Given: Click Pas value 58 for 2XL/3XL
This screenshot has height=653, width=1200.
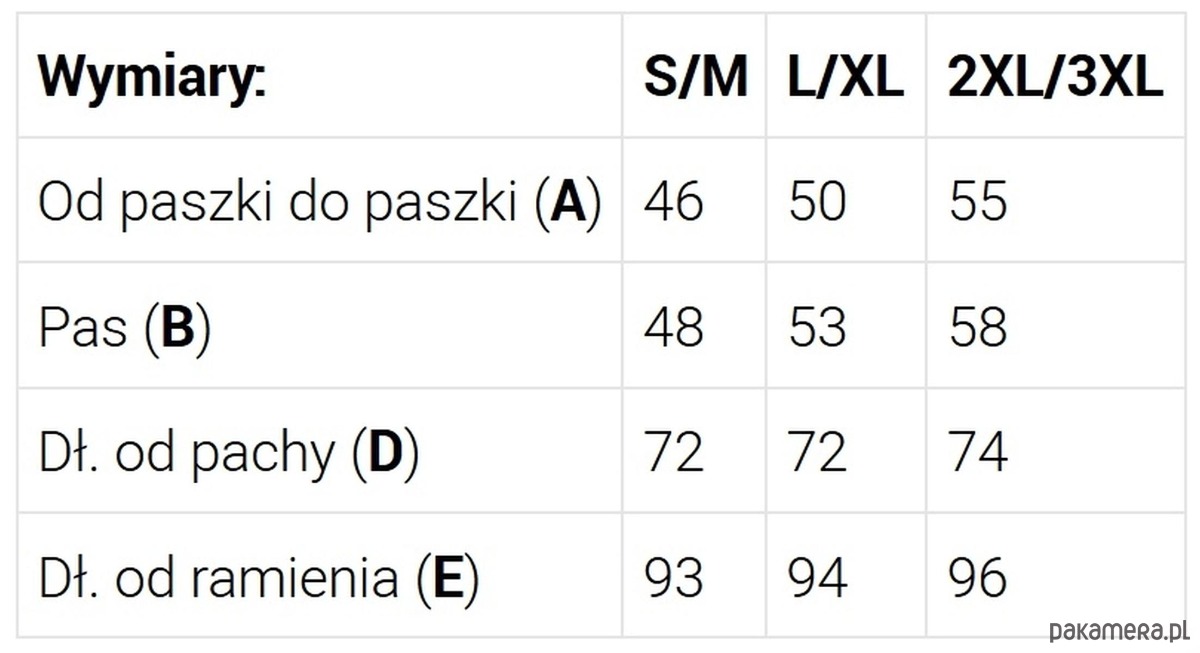Looking at the screenshot, I should (x=978, y=327).
